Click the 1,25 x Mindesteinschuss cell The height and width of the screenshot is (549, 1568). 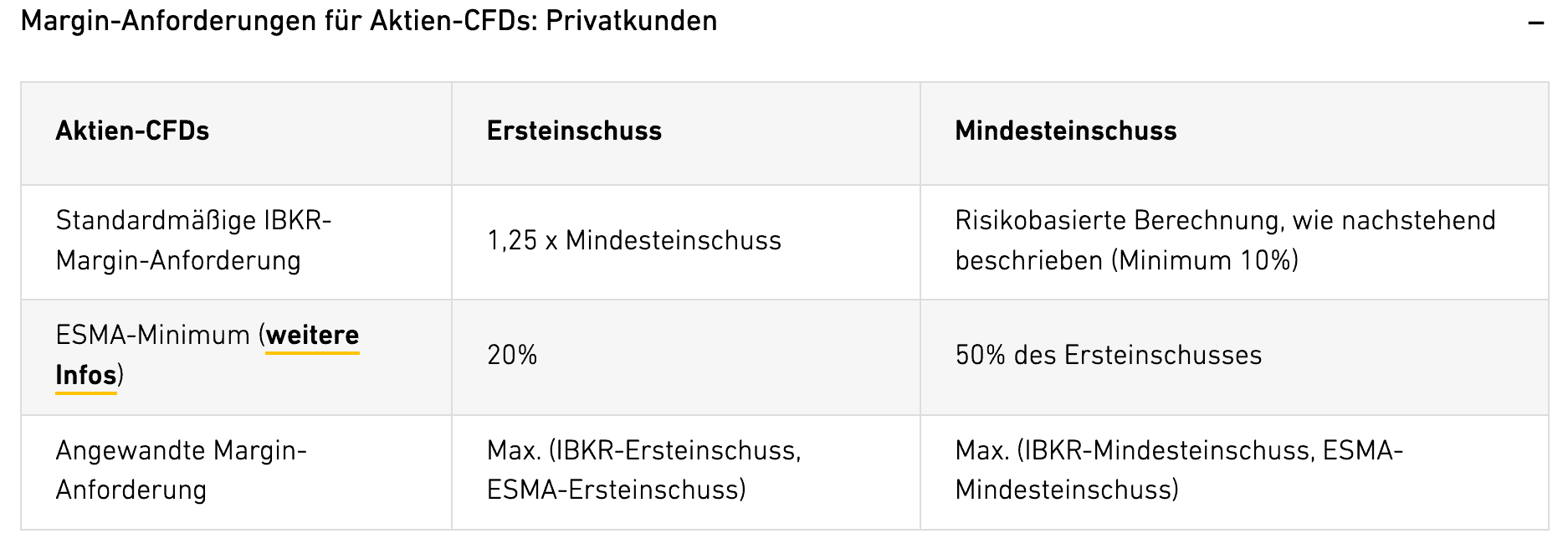pyautogui.click(x=633, y=241)
